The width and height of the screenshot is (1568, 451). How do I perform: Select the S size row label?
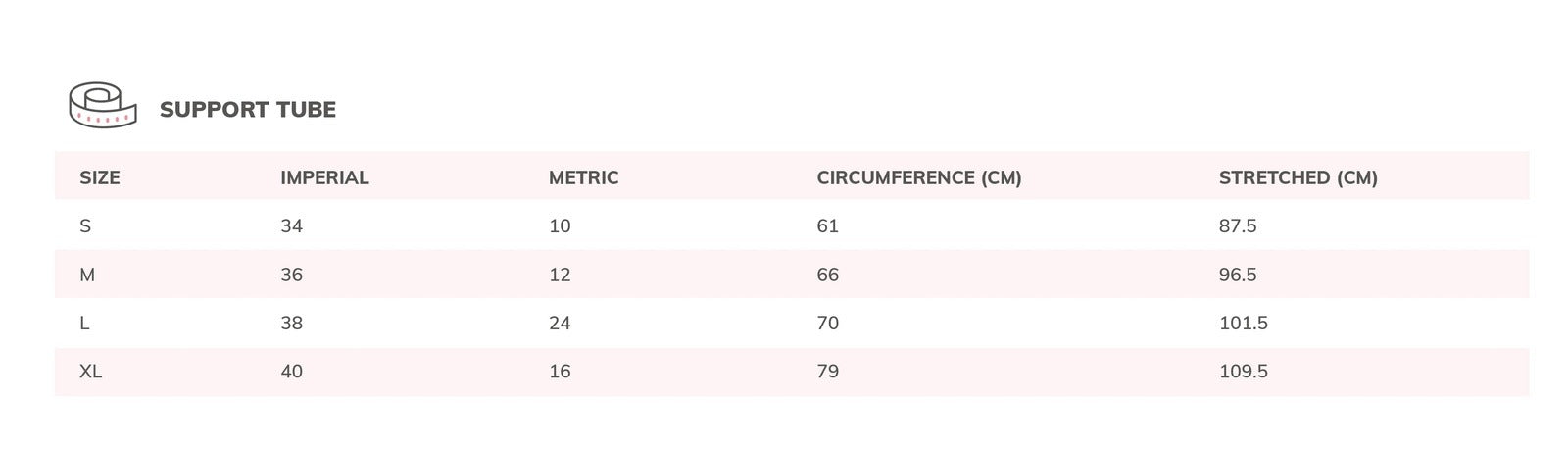click(x=85, y=226)
